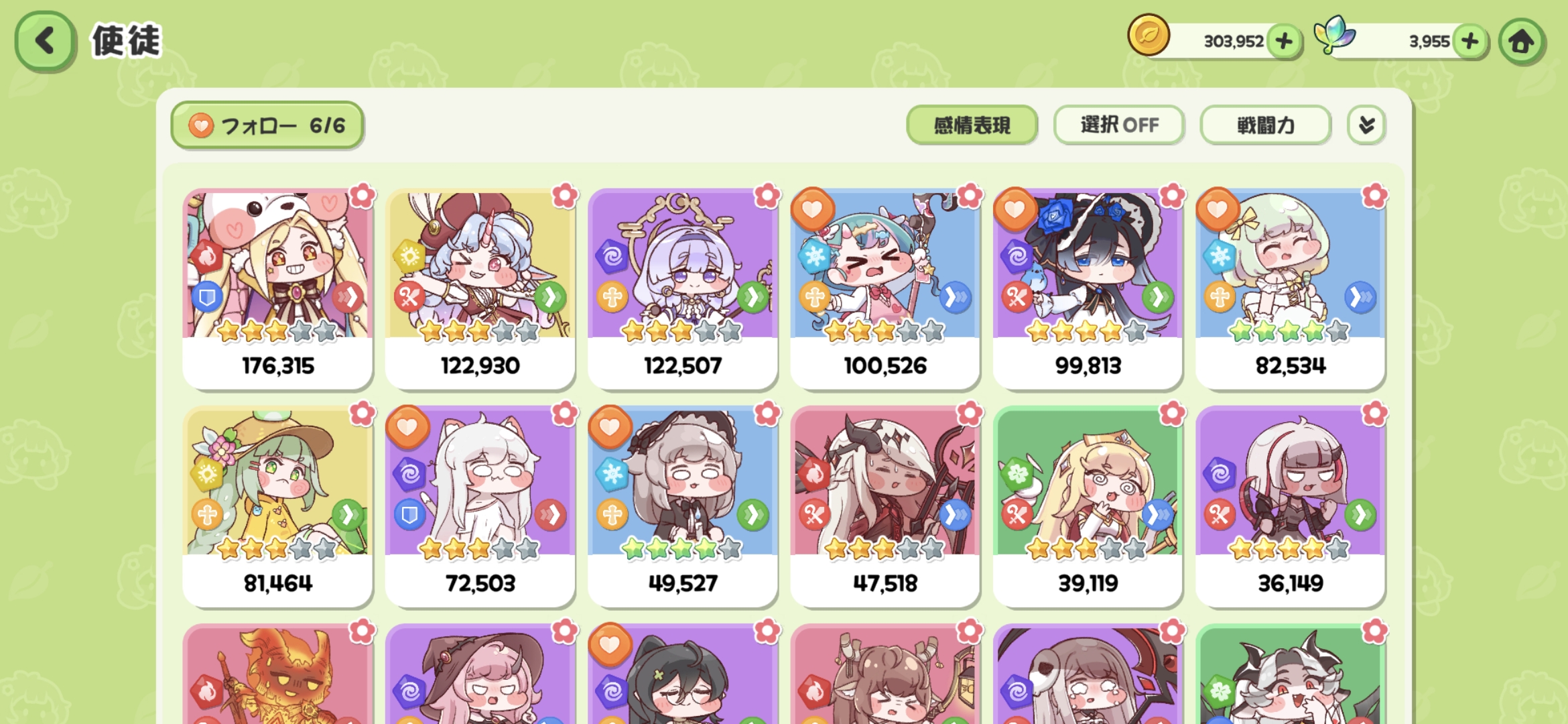
Task: Toggle 選択 OFF selection mode
Action: click(x=1118, y=125)
